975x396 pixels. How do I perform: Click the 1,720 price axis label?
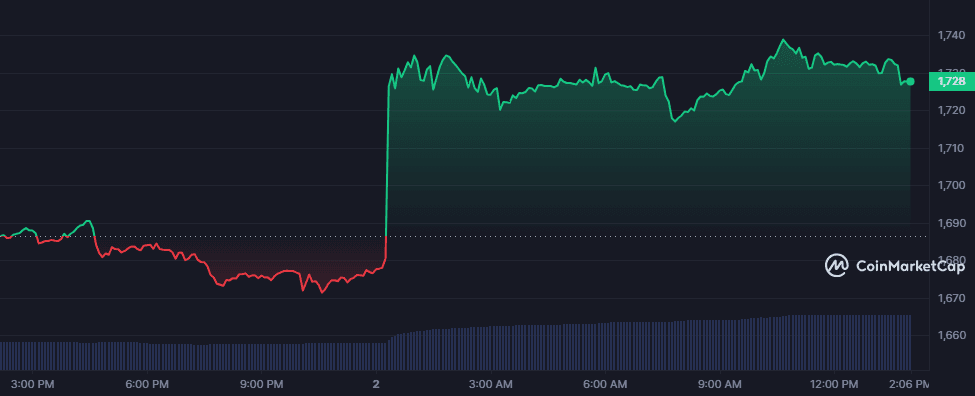(951, 111)
